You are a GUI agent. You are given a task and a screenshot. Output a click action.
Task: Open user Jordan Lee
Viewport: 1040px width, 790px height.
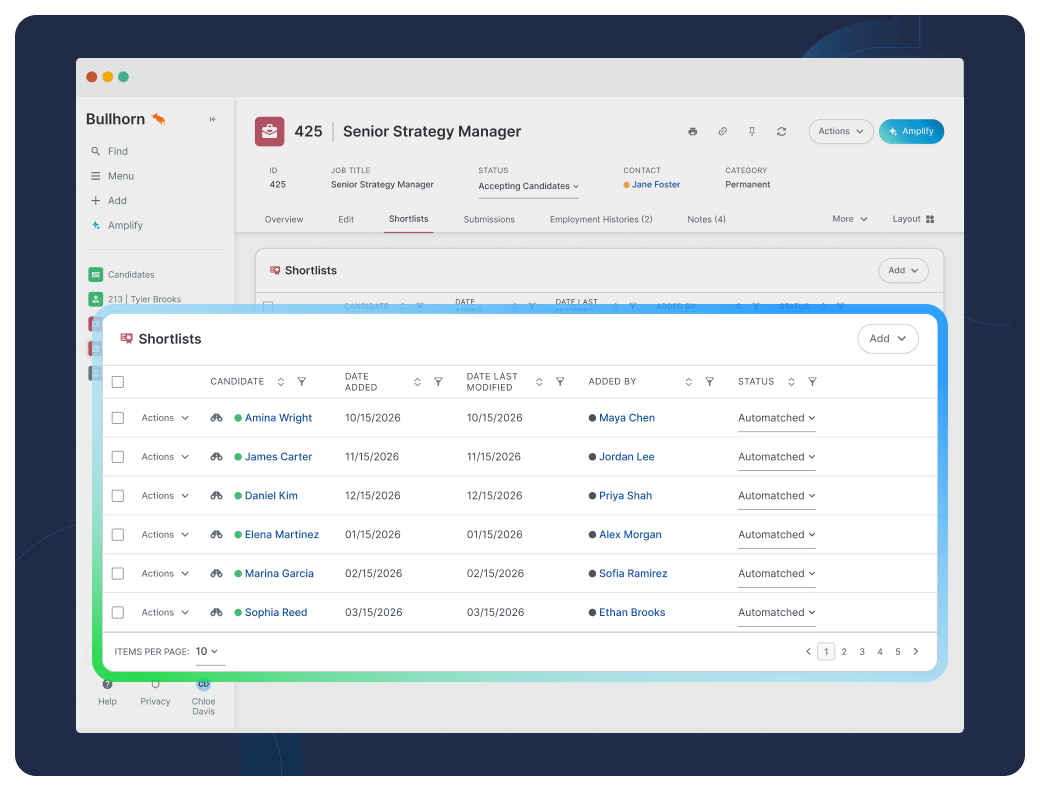coord(627,457)
